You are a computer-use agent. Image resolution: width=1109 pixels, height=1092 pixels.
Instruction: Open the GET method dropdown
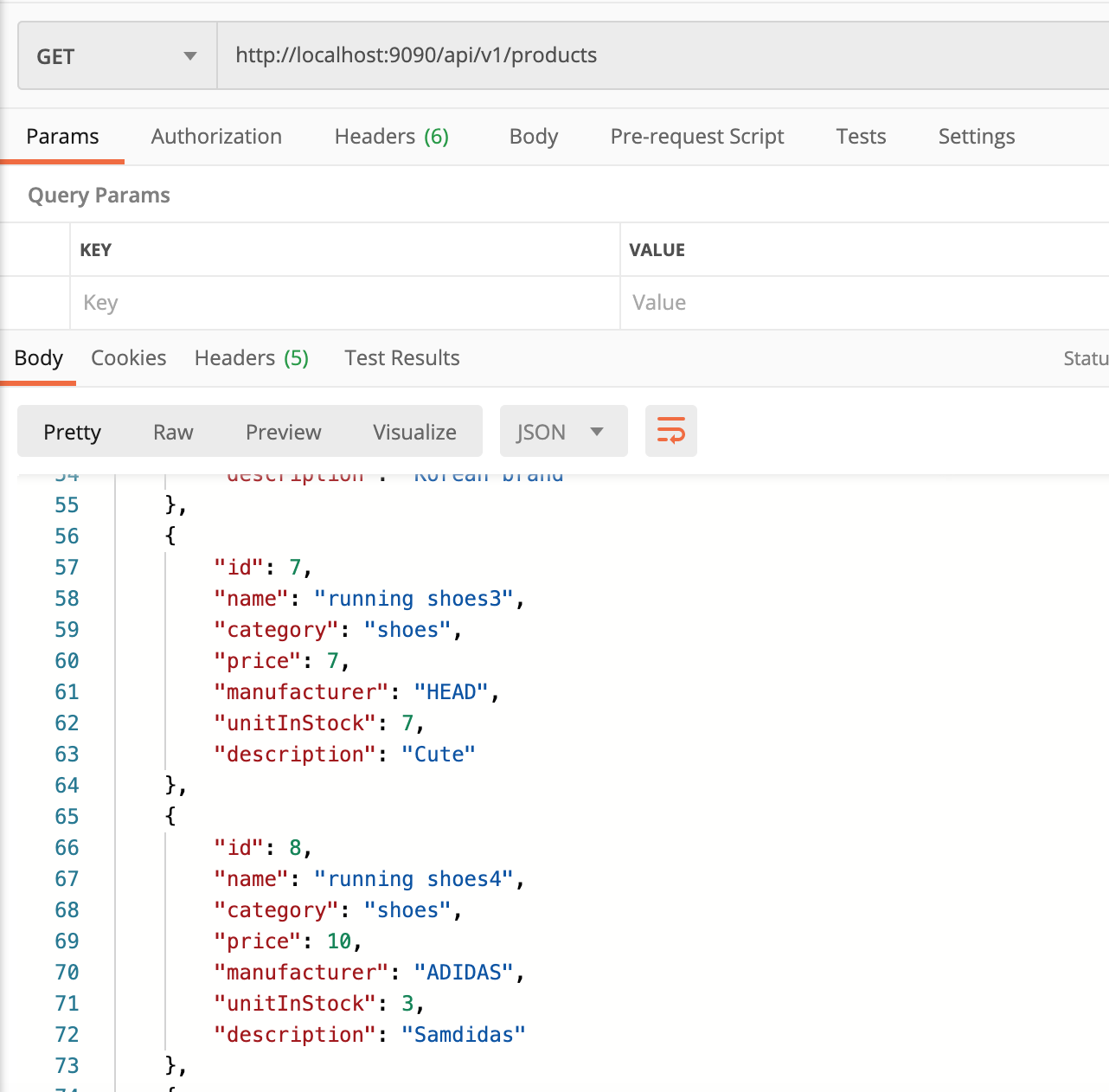(118, 56)
